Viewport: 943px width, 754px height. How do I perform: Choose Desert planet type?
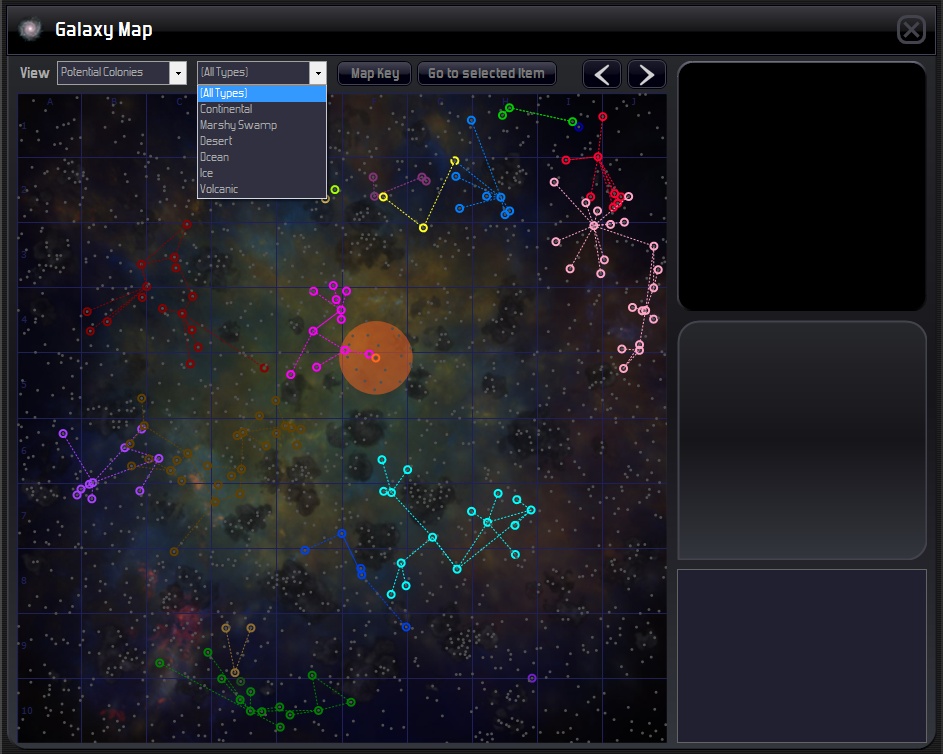[x=262, y=141]
